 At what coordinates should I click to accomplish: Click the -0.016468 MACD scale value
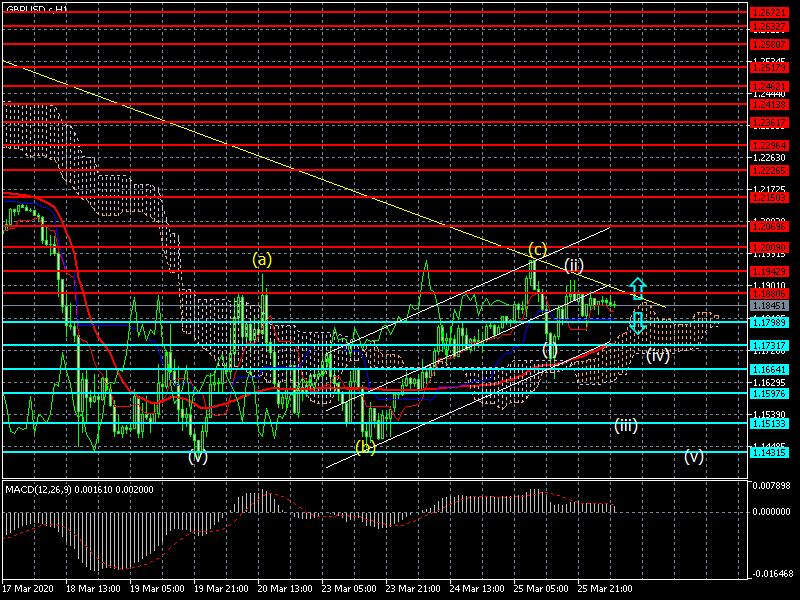[770, 573]
